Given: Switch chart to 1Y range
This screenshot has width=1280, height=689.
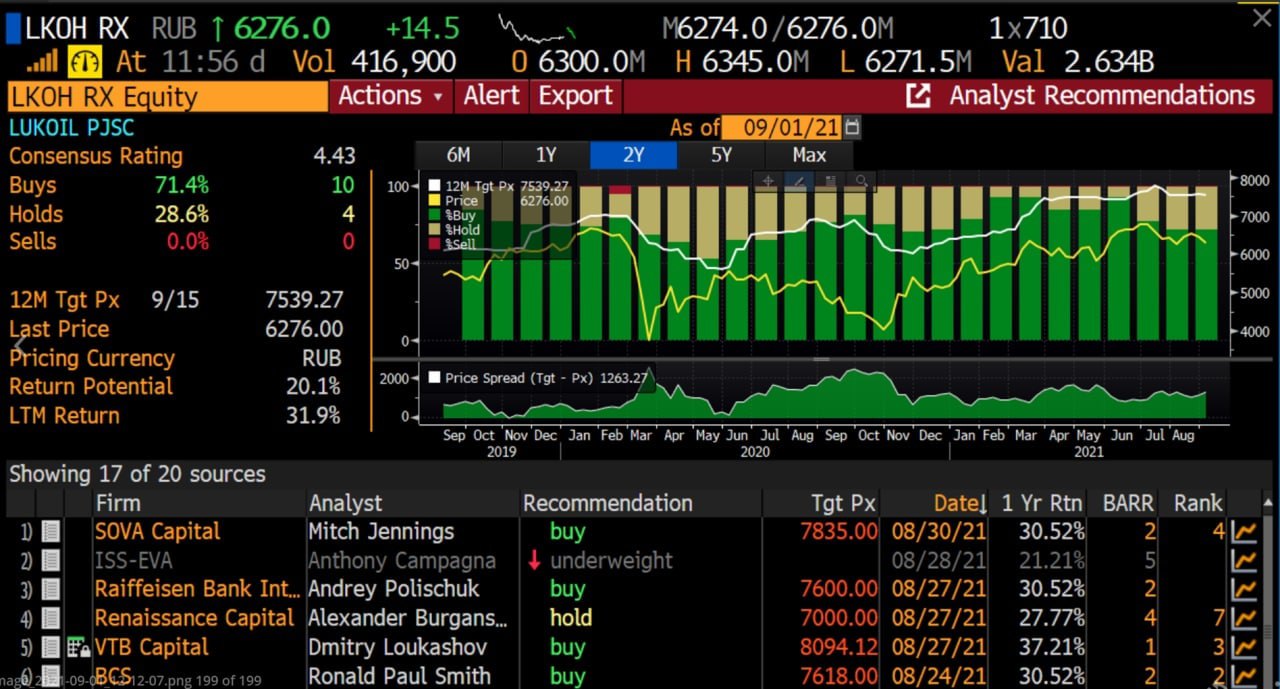Looking at the screenshot, I should point(546,155).
